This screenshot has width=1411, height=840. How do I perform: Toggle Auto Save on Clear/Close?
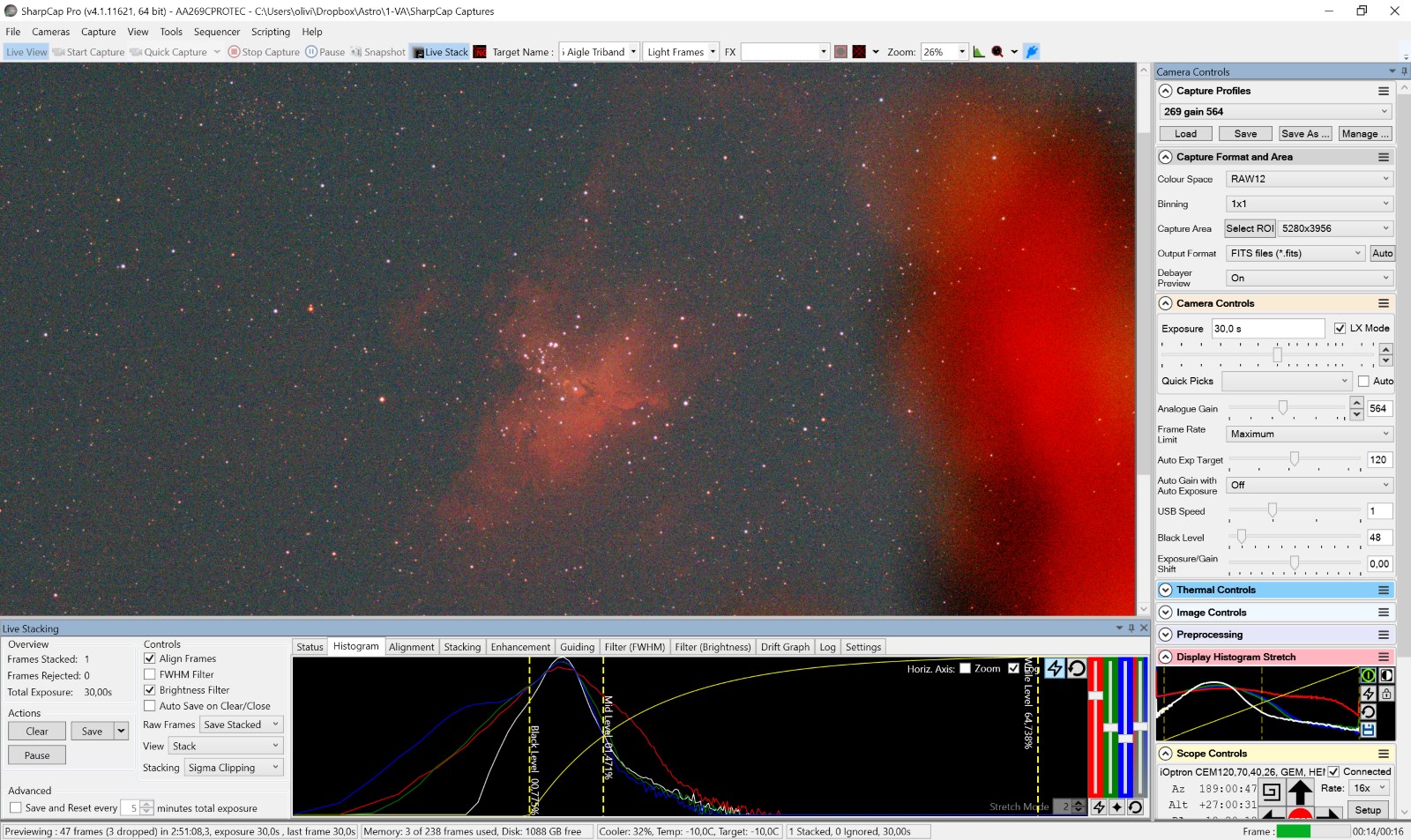pos(150,706)
